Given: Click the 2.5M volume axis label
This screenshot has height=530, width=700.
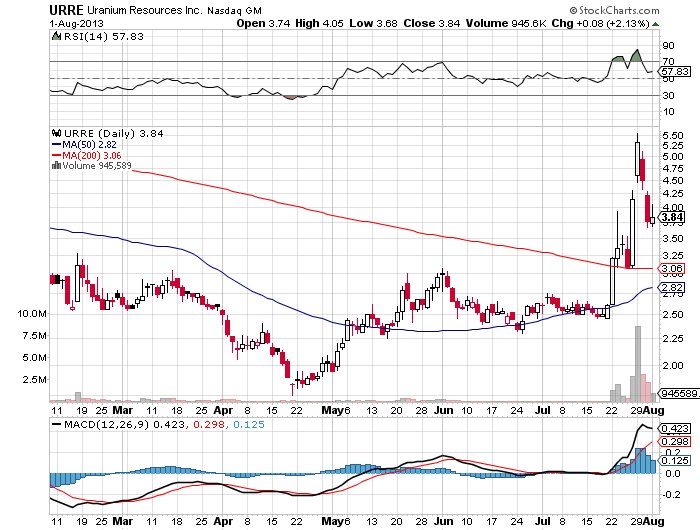Looking at the screenshot, I should point(34,380).
